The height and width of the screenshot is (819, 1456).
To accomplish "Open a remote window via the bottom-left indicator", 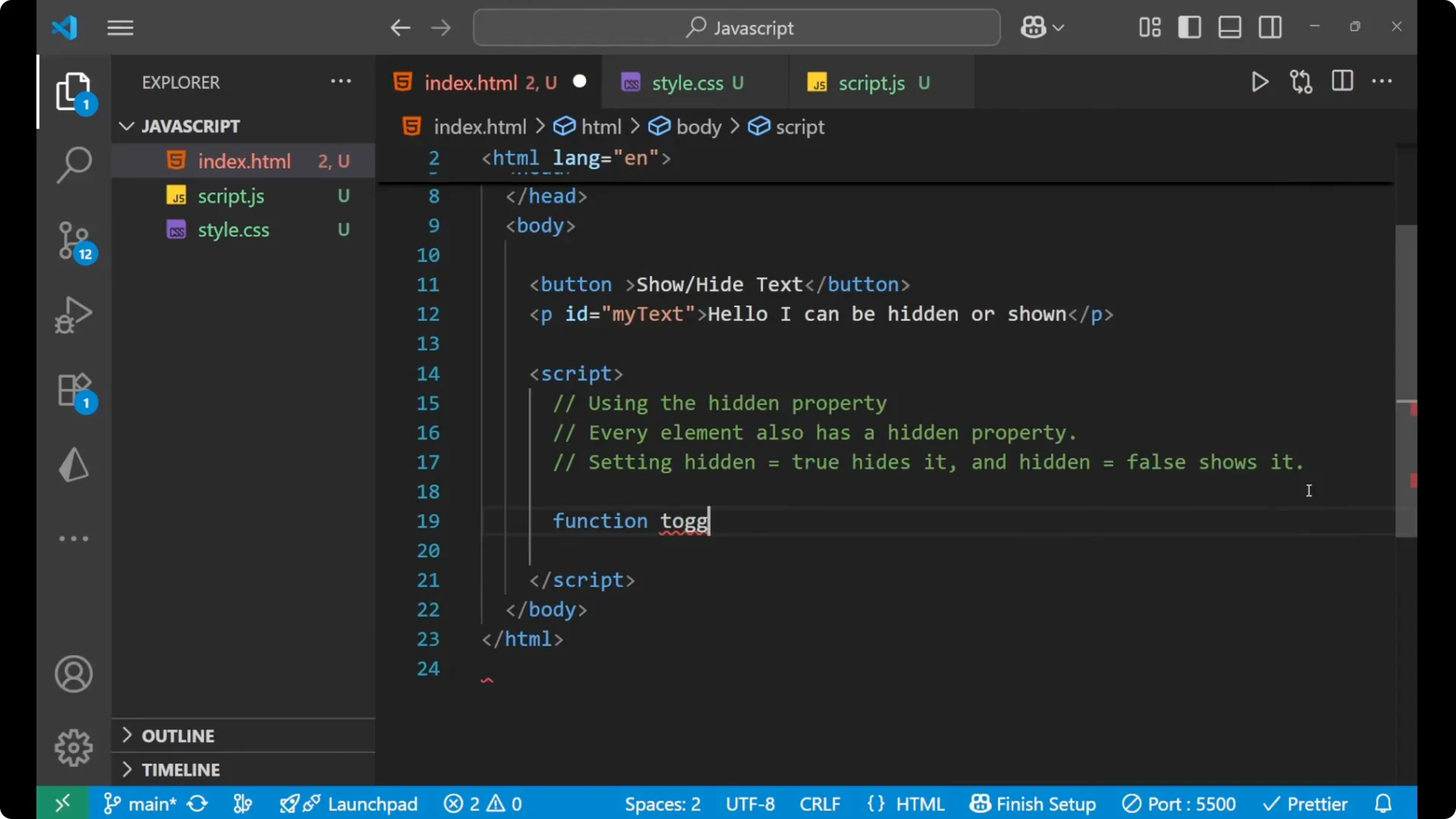I will pyautogui.click(x=62, y=803).
